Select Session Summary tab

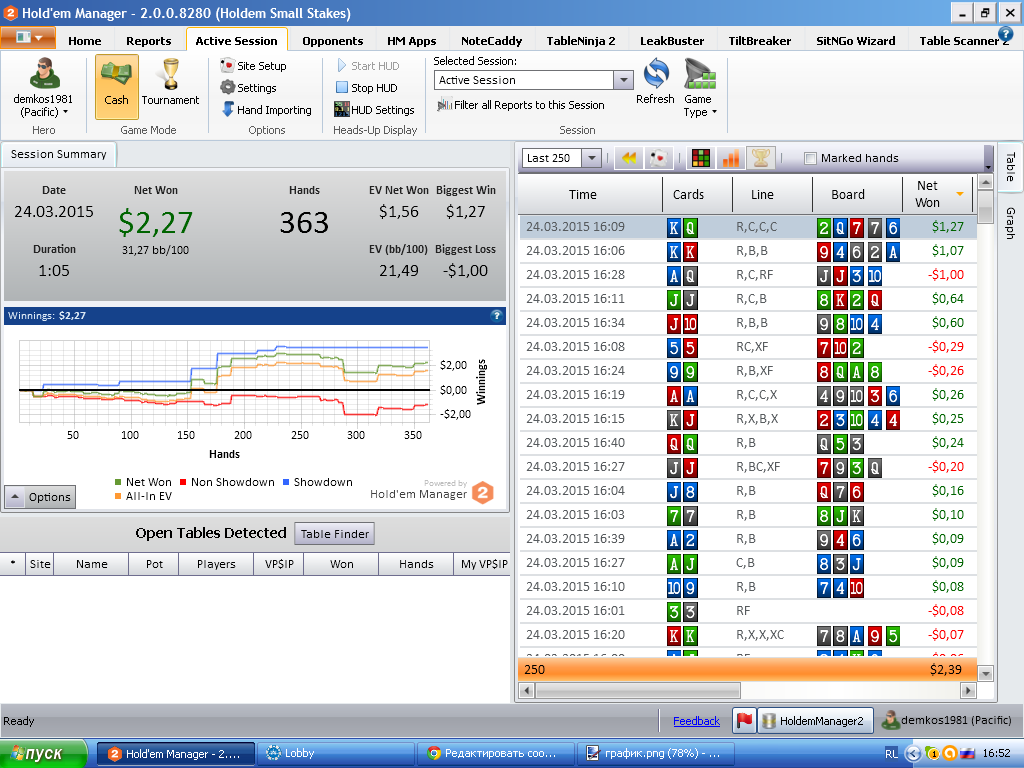pos(59,154)
